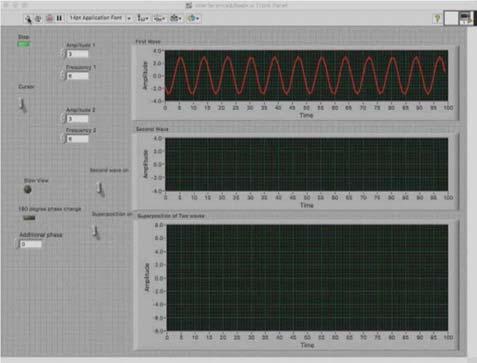
Task: Click the Run Continuously toolbar icon
Action: [38, 19]
